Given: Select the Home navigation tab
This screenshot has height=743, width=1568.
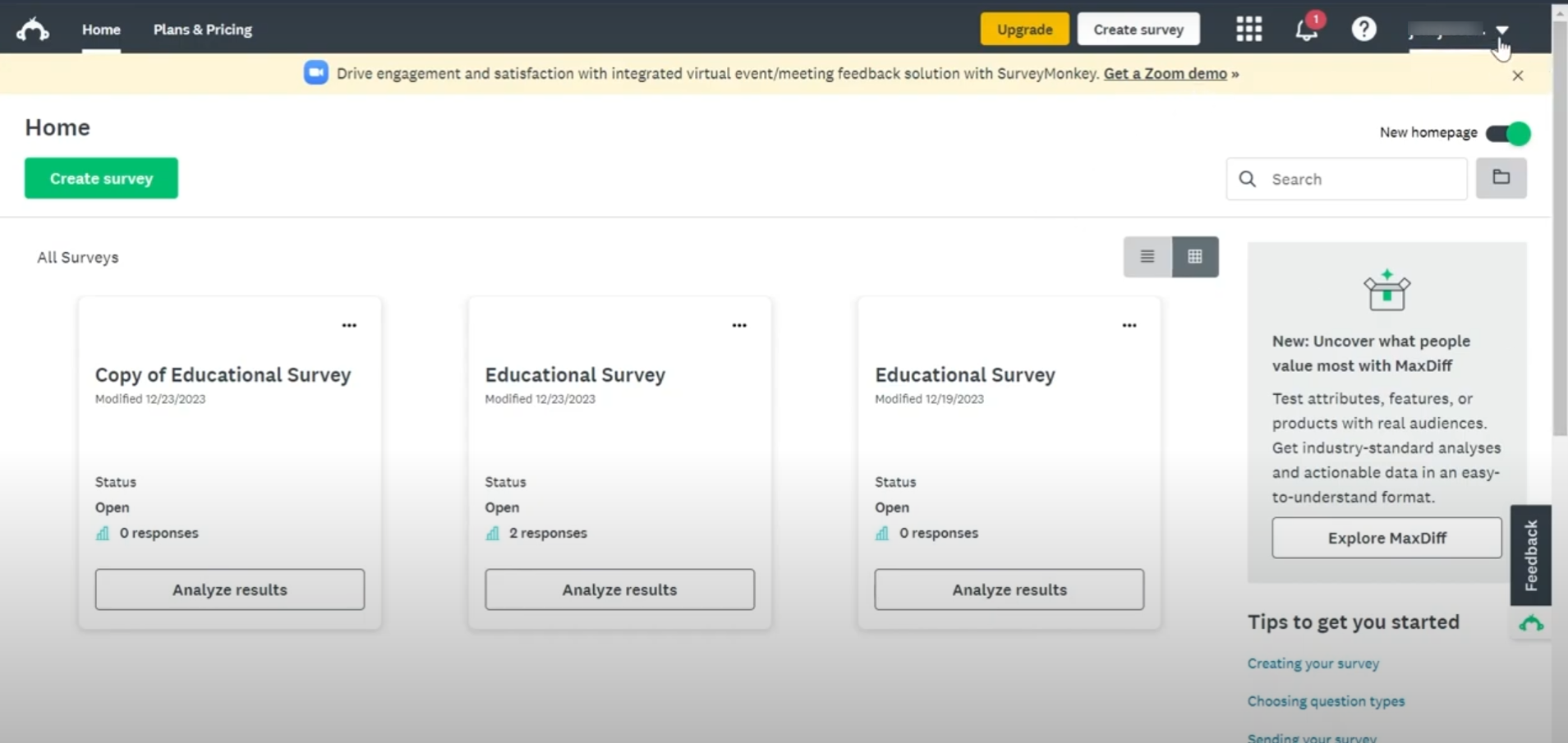Looking at the screenshot, I should coord(101,30).
